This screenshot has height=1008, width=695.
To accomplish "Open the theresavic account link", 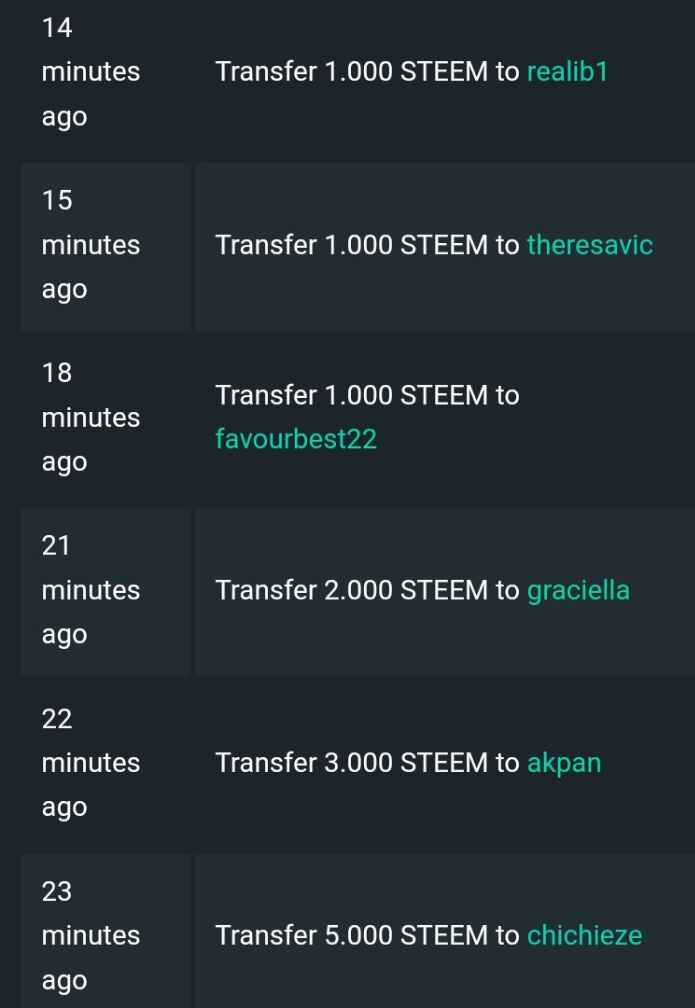I will (x=590, y=245).
